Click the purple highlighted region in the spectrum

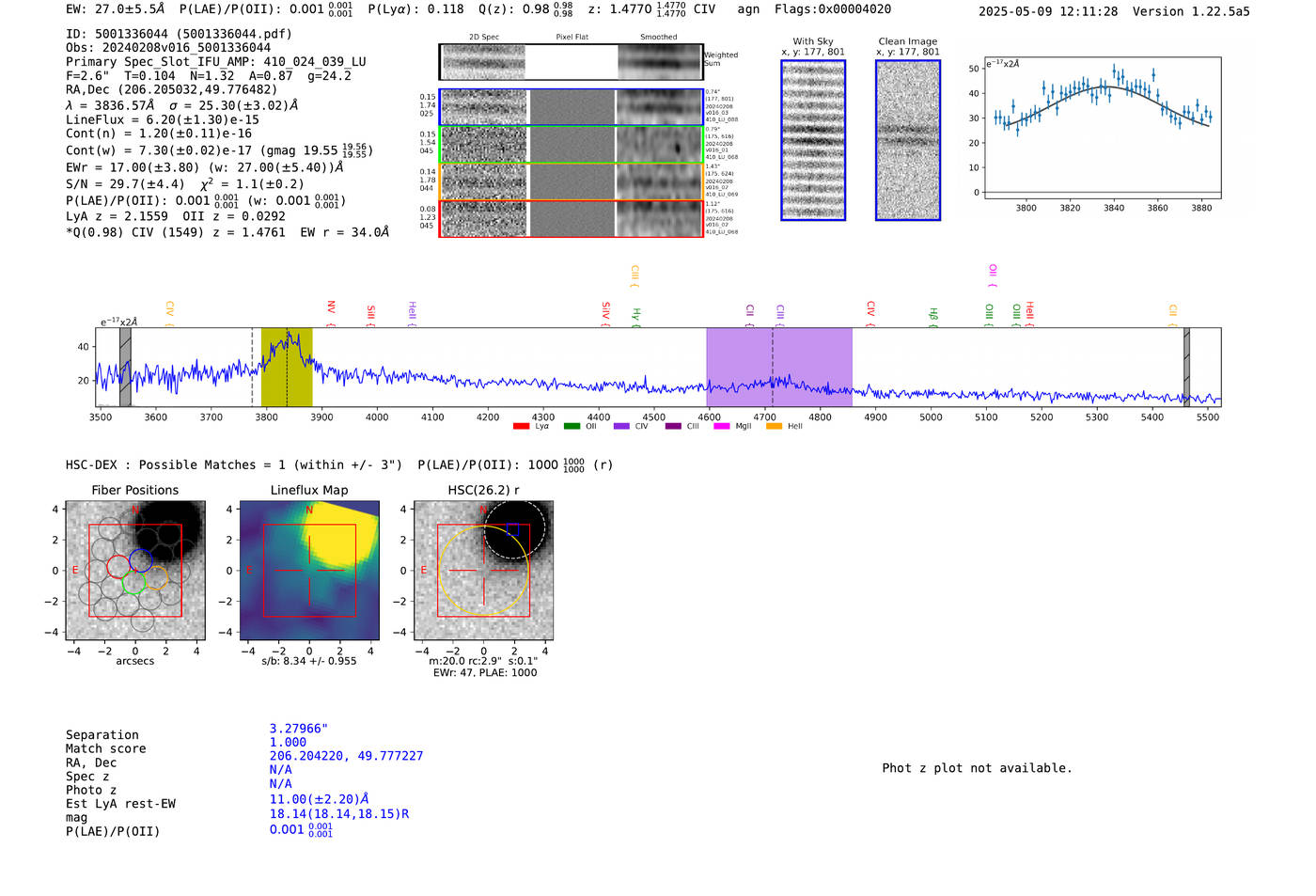click(x=779, y=367)
